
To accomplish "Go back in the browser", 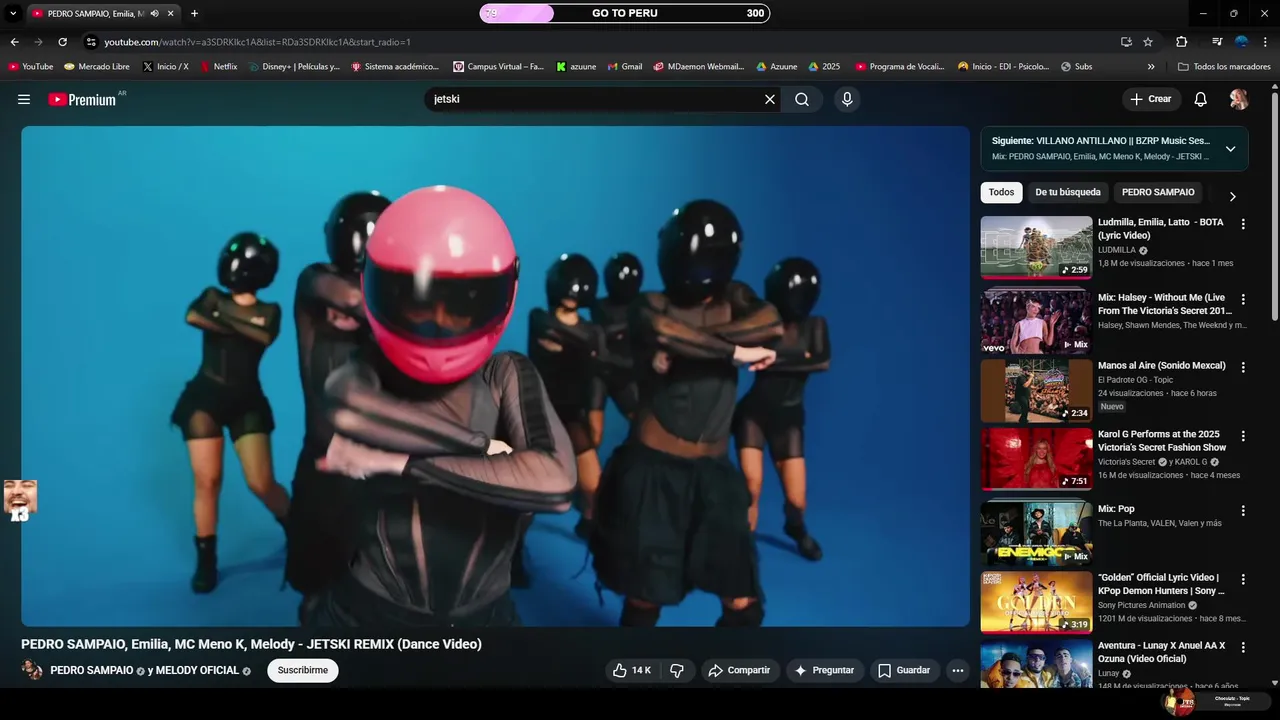I will coord(14,42).
